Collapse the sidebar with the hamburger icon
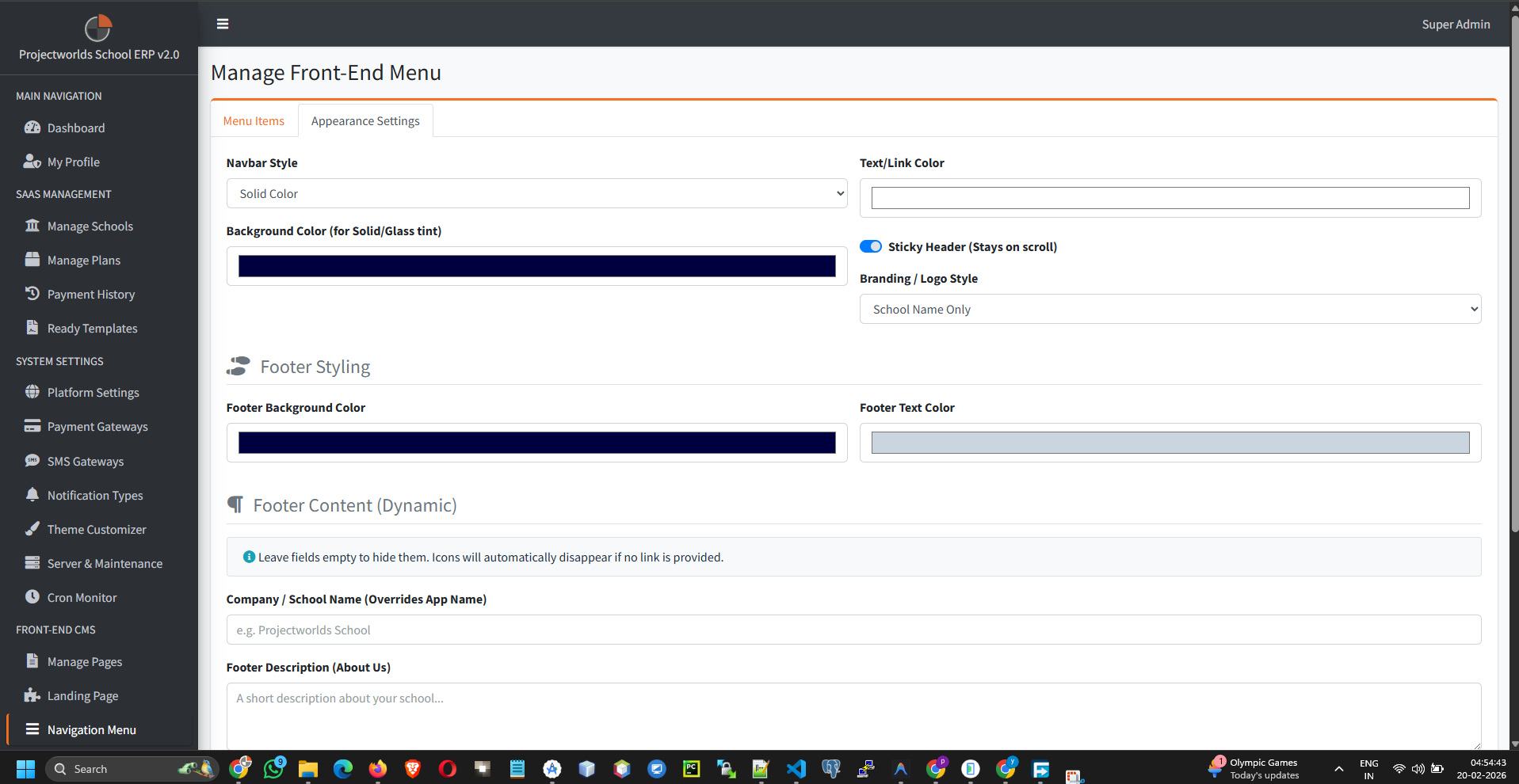This screenshot has width=1519, height=784. (222, 24)
